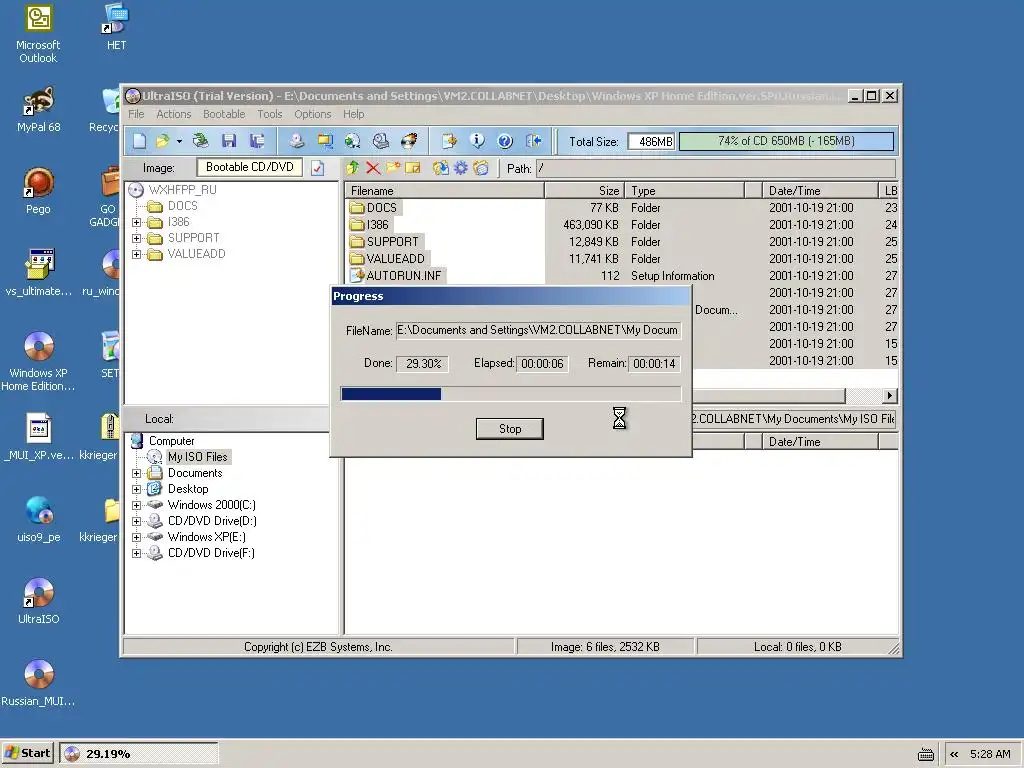Click the Start button on taskbar
1024x768 pixels.
pyautogui.click(x=28, y=754)
